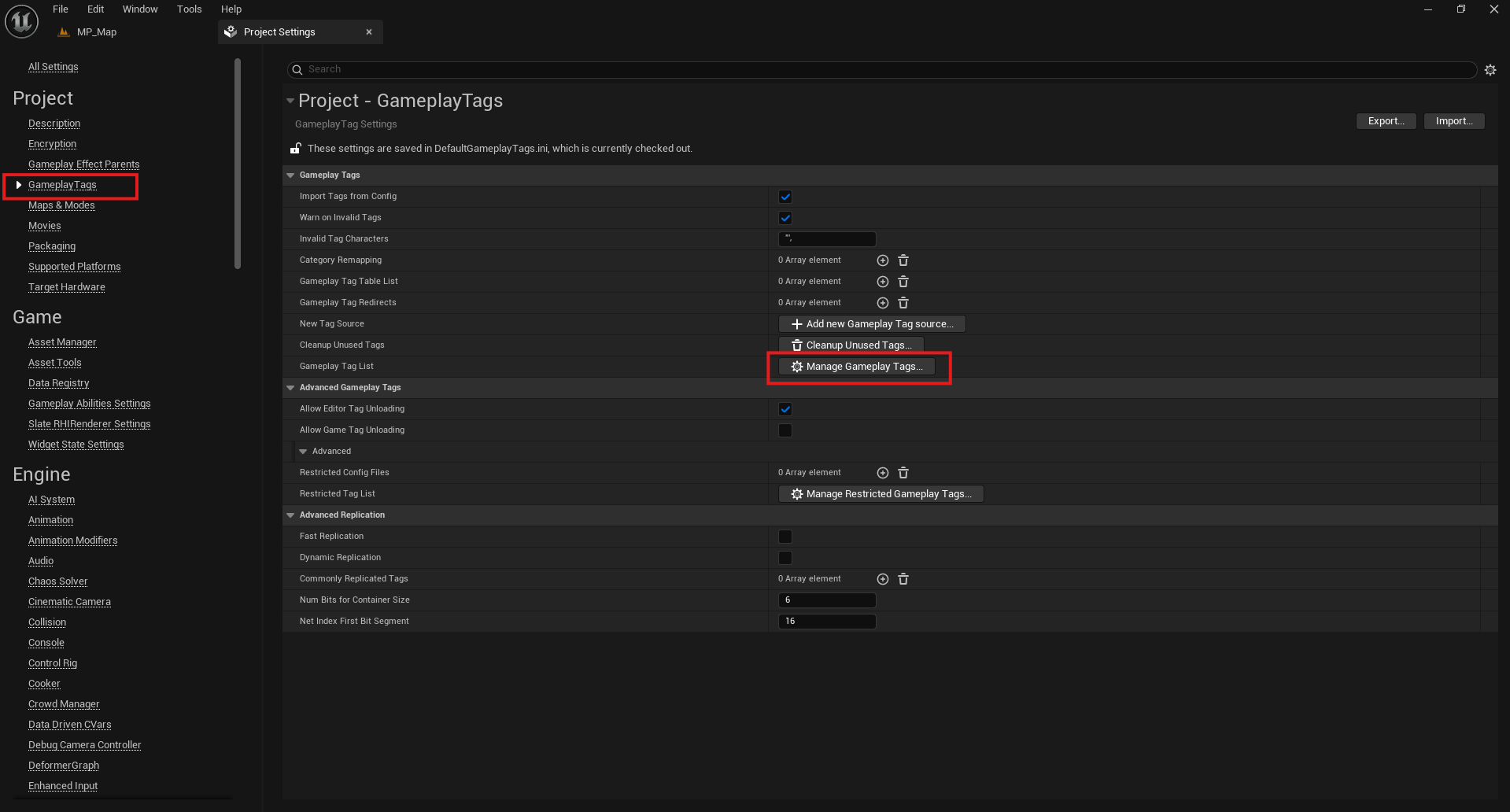Open Encryption settings
Viewport: 1510px width, 812px height.
[52, 144]
